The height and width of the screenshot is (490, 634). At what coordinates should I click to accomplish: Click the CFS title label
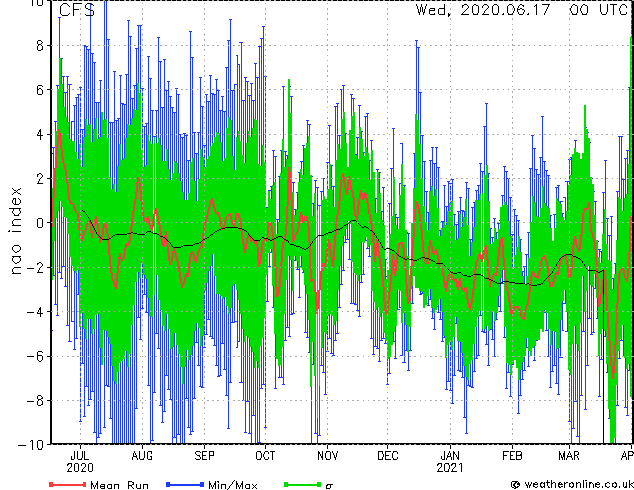pyautogui.click(x=77, y=10)
